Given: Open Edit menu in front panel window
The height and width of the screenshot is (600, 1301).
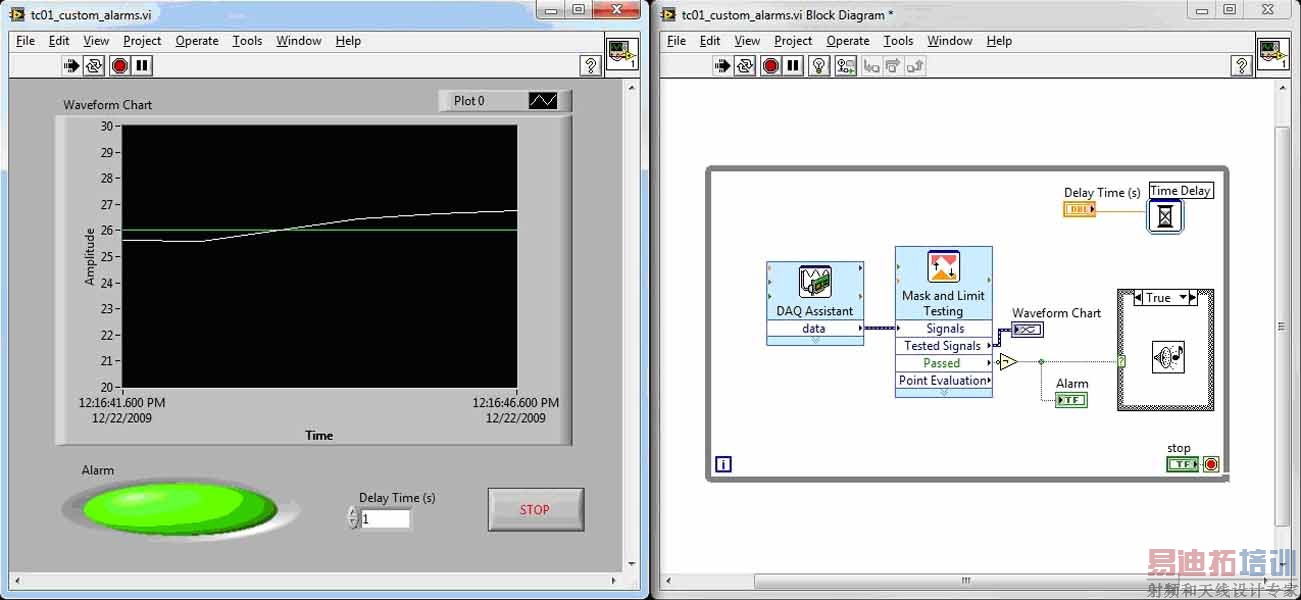Looking at the screenshot, I should 60,41.
